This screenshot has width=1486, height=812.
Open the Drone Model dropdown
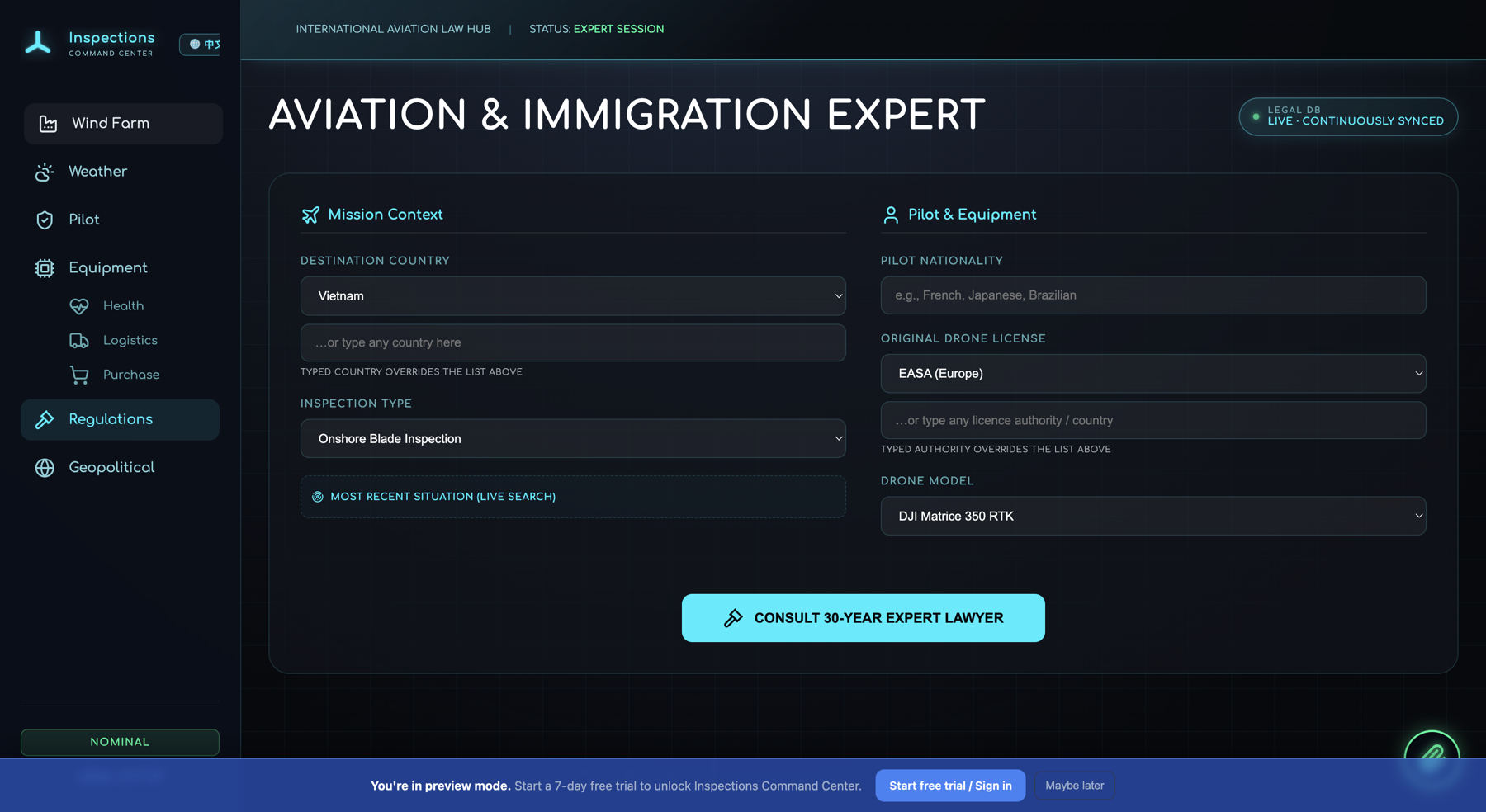[1153, 516]
